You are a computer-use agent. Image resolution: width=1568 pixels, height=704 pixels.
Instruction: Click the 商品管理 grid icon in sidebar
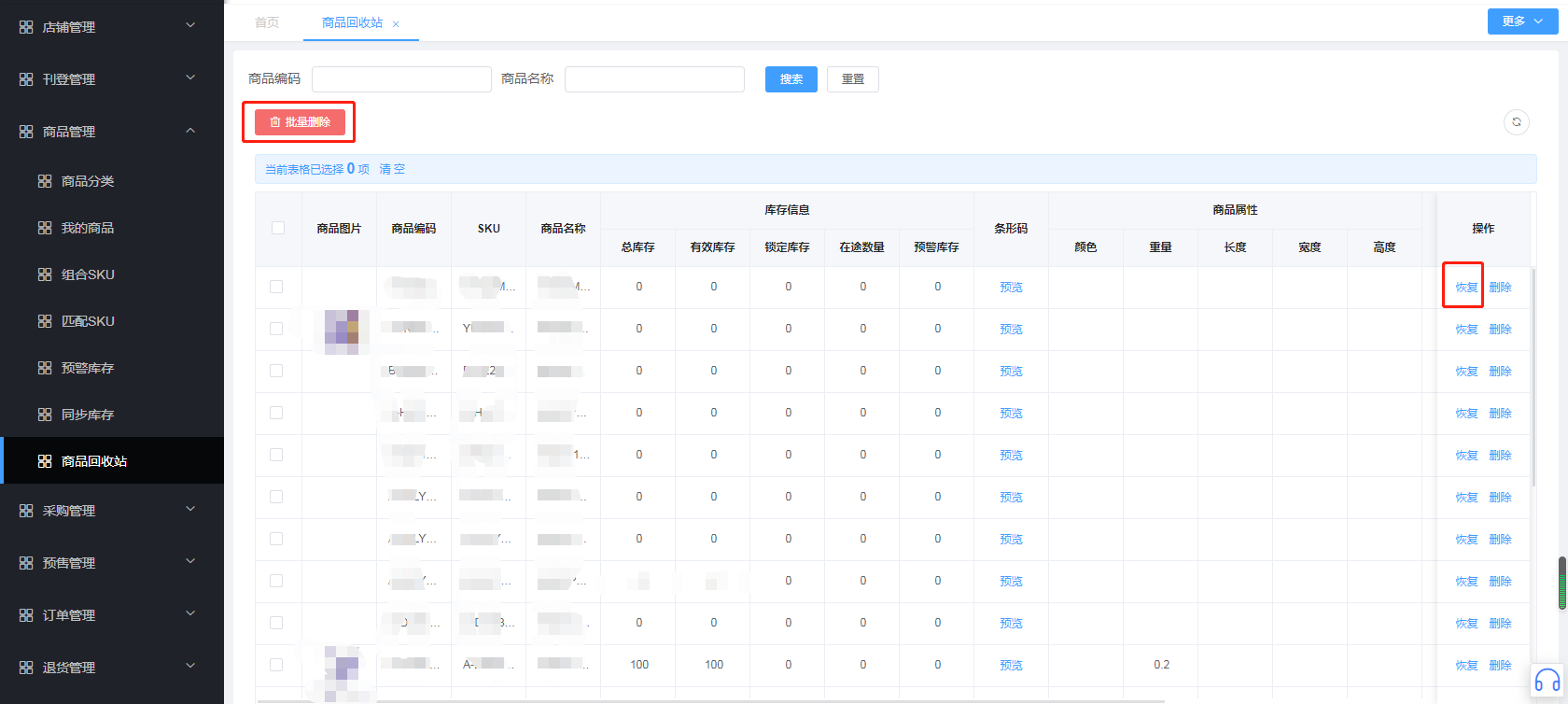[x=26, y=132]
